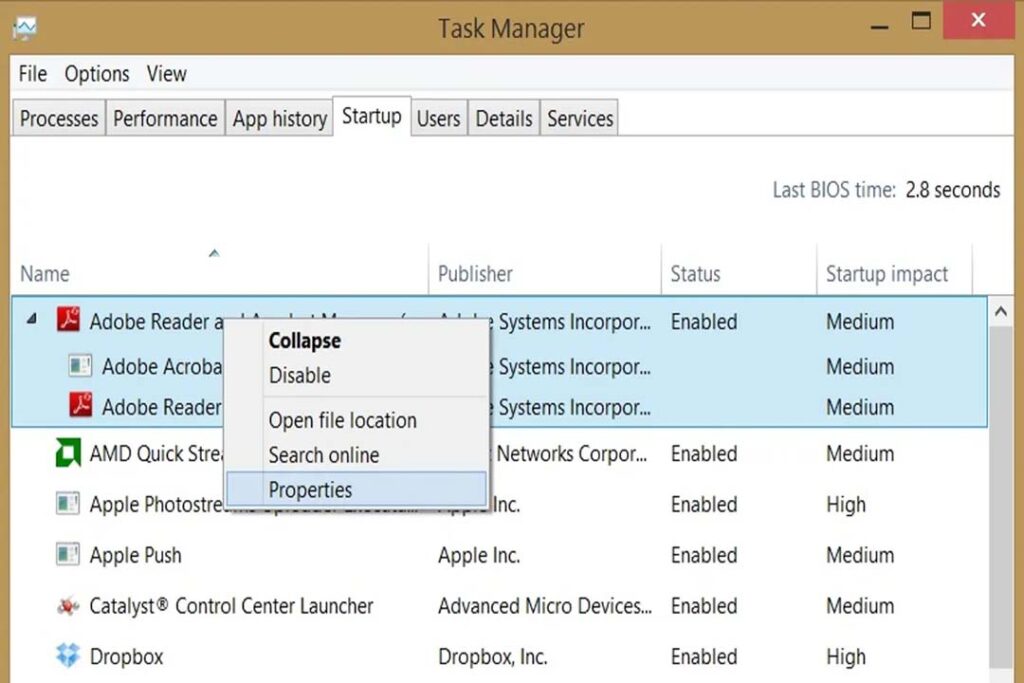1024x683 pixels.
Task: Click the Apple Push row icon
Action: pyautogui.click(x=68, y=554)
